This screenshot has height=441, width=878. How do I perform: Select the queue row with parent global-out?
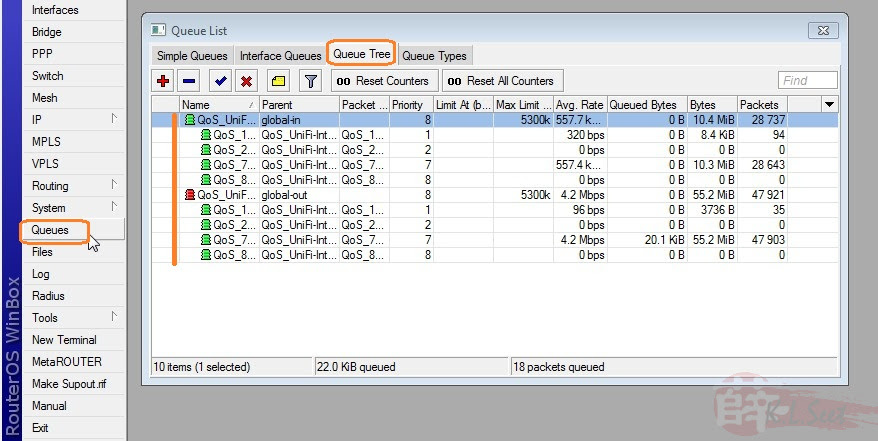click(x=495, y=195)
